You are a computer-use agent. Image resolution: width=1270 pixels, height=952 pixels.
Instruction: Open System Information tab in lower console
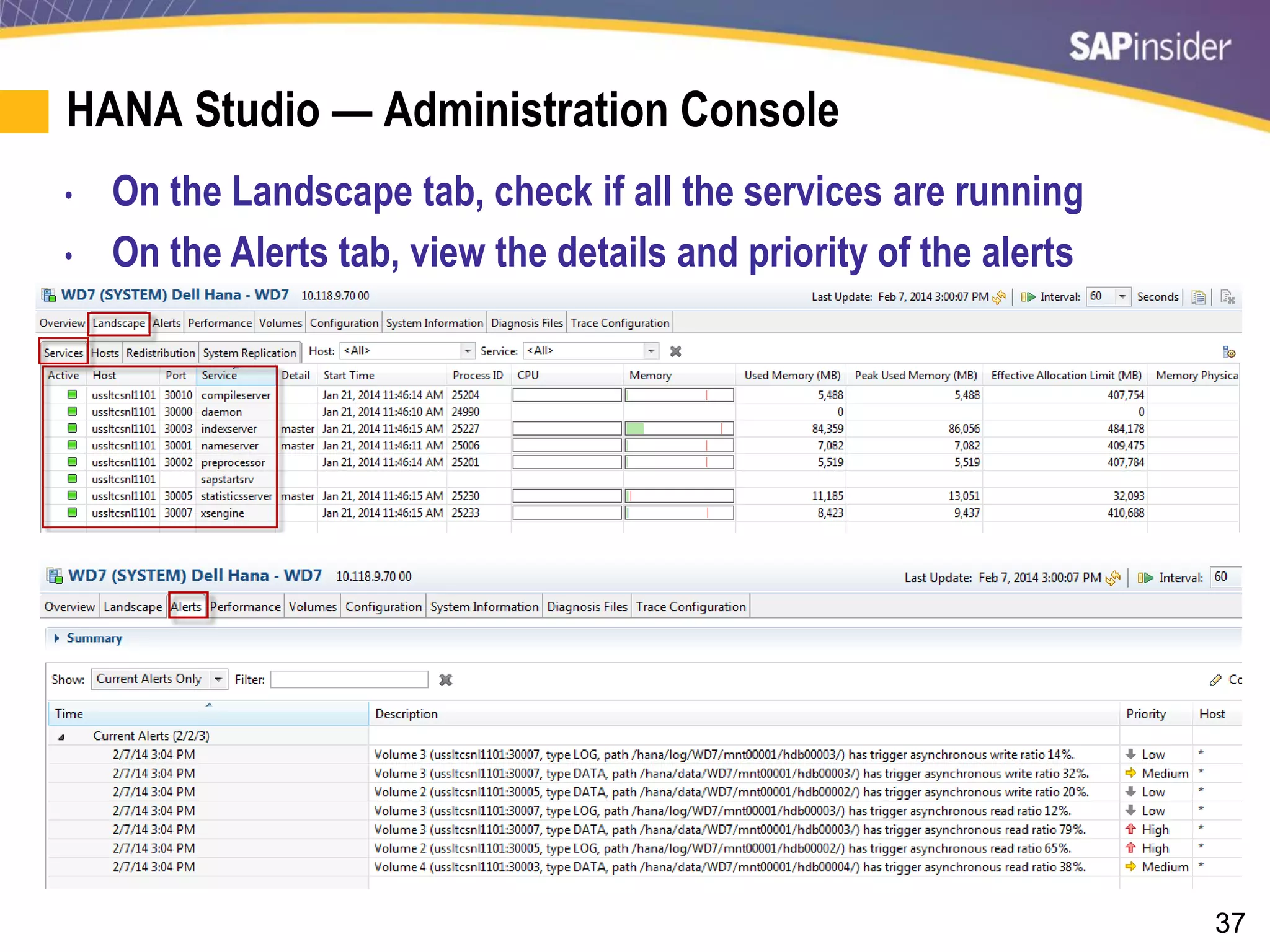484,607
